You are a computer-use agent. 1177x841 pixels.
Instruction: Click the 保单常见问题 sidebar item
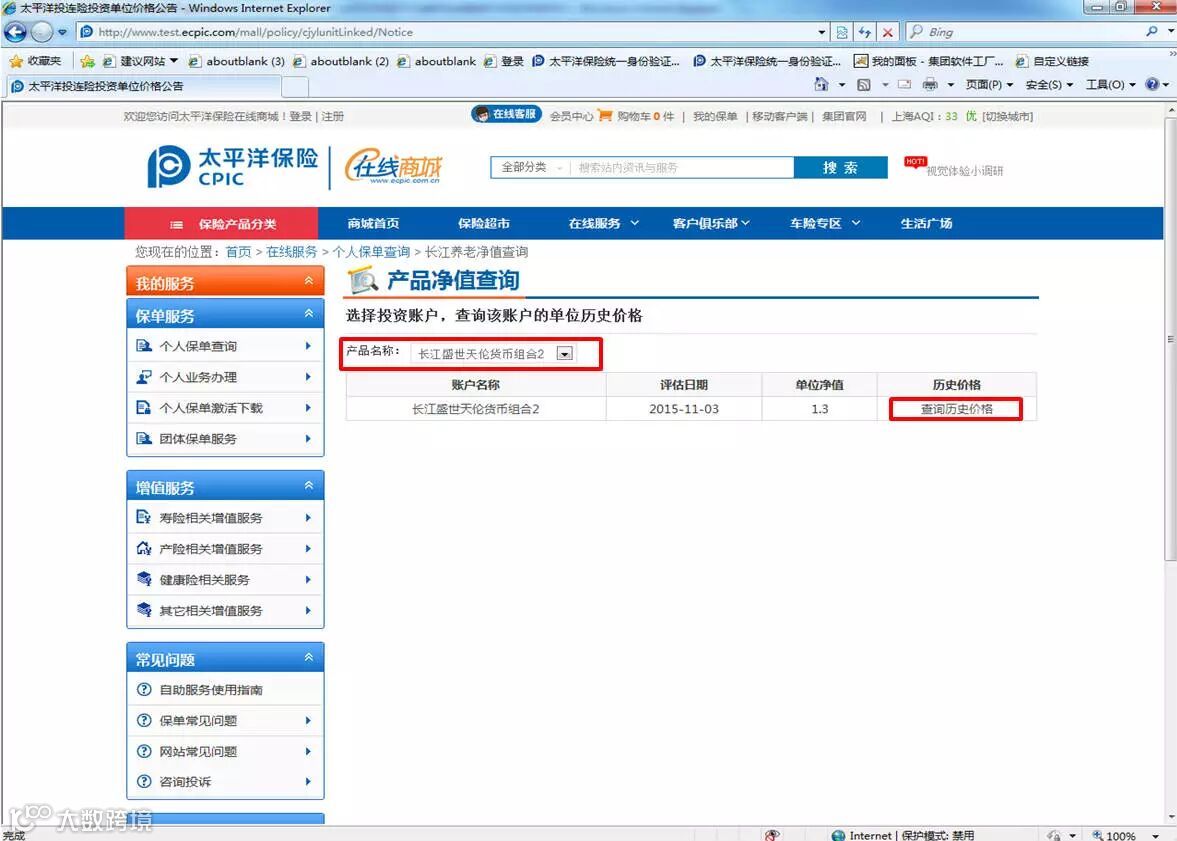(225, 720)
